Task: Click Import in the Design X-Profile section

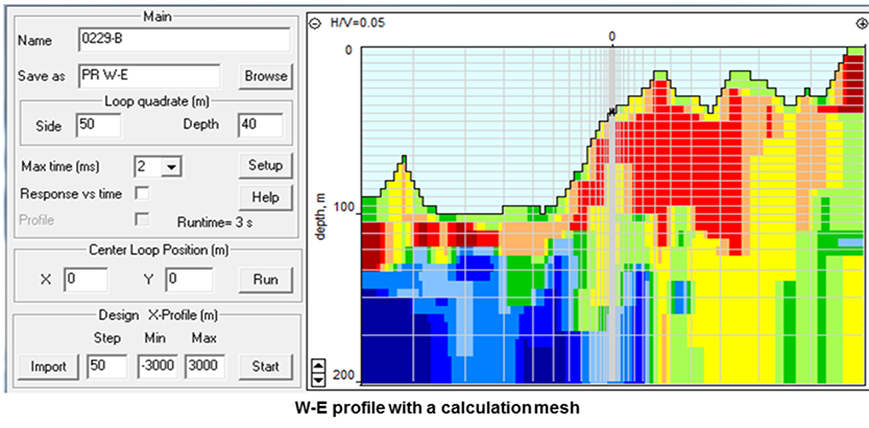Action: (46, 366)
